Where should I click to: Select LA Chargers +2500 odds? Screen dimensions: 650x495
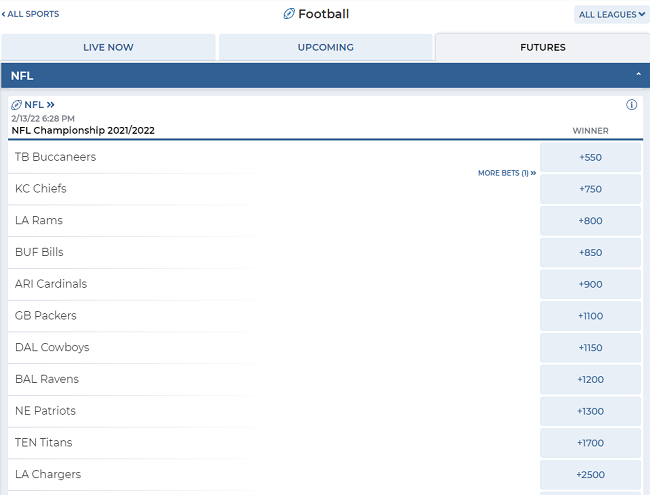tap(590, 475)
